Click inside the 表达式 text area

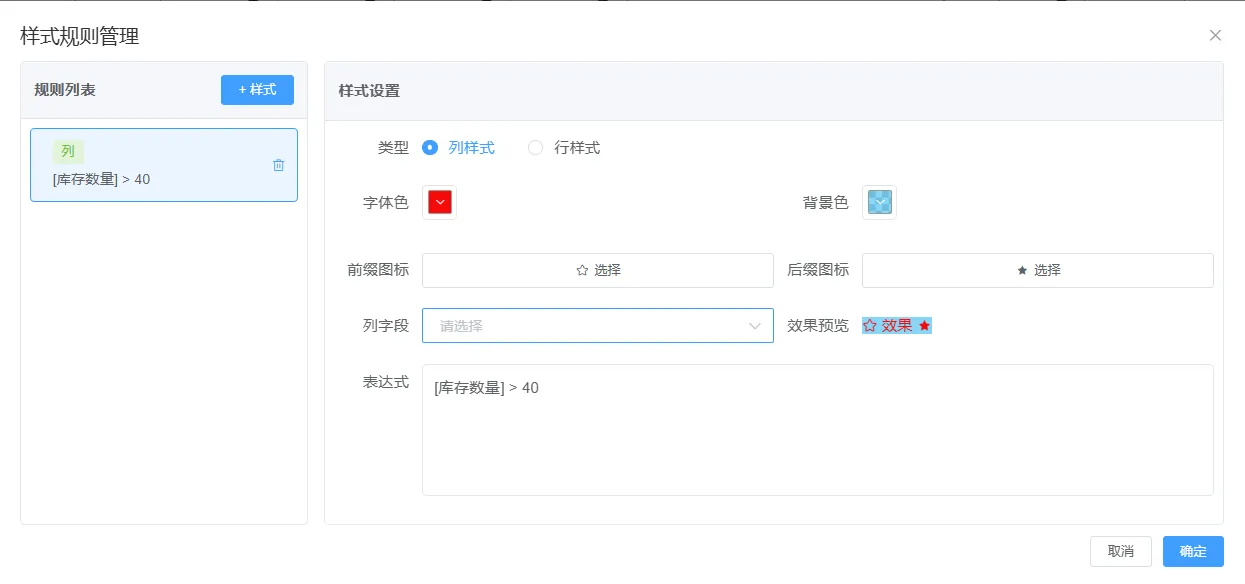click(x=818, y=430)
